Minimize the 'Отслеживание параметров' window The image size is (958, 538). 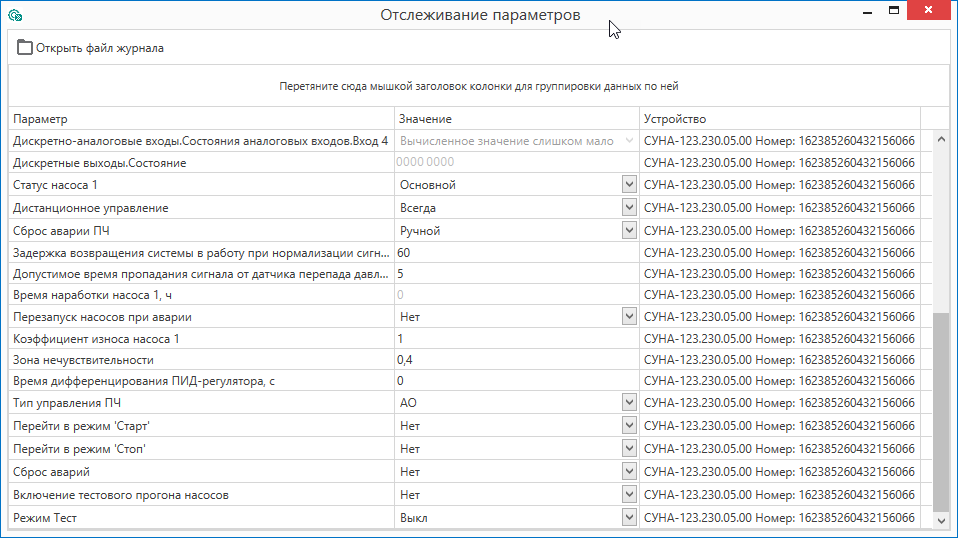pos(868,12)
